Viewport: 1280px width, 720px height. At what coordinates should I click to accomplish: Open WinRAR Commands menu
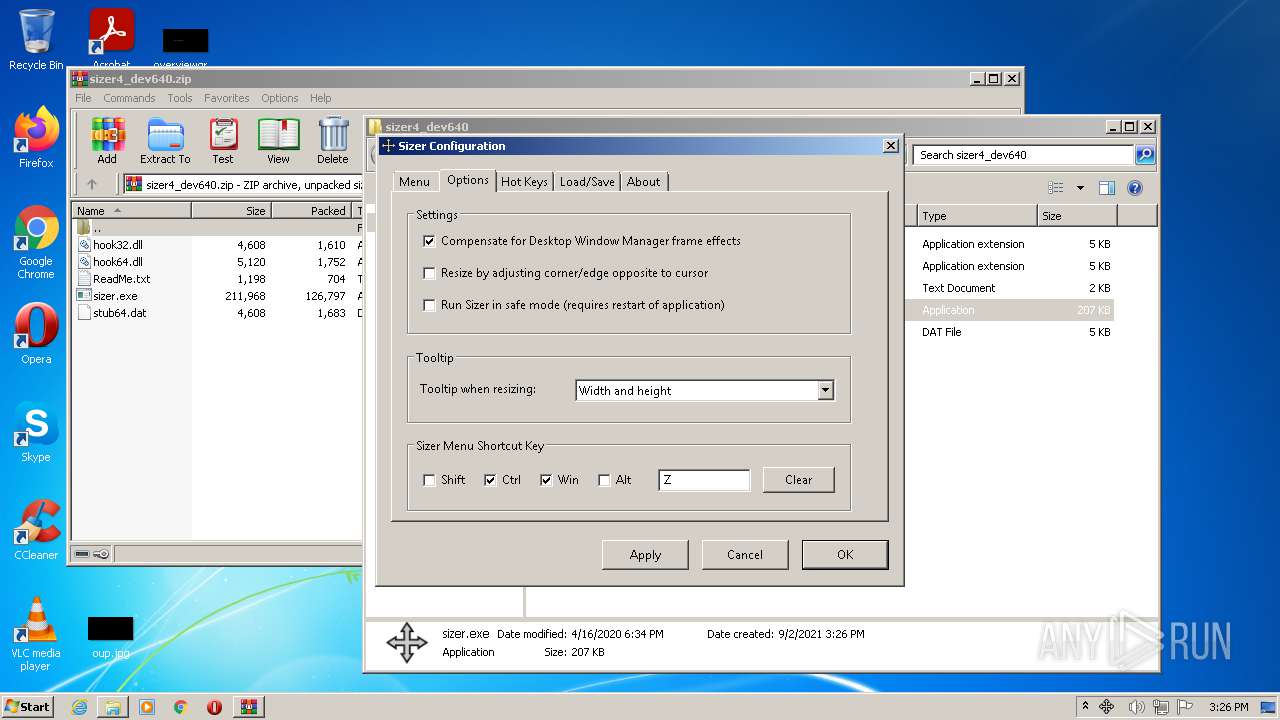(129, 98)
